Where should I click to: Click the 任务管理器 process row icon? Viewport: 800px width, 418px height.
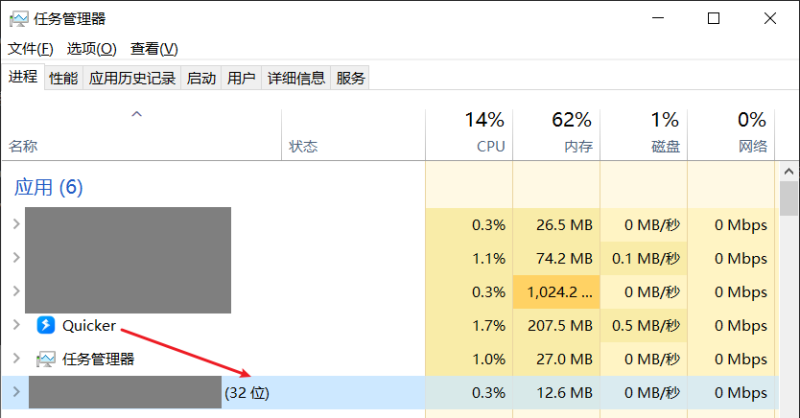pyautogui.click(x=45, y=358)
